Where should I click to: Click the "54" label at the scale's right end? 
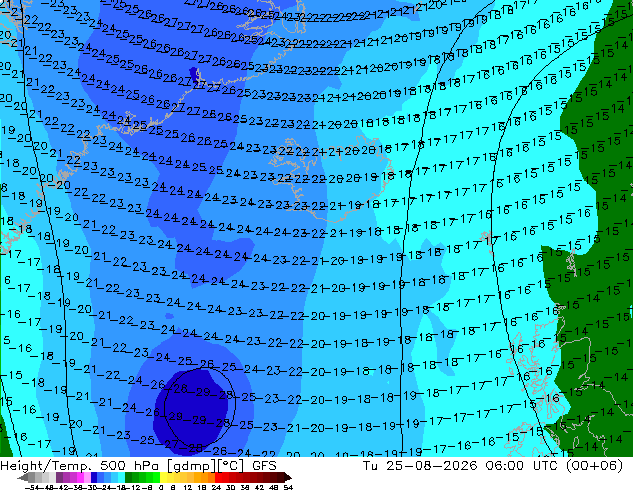pyautogui.click(x=288, y=488)
